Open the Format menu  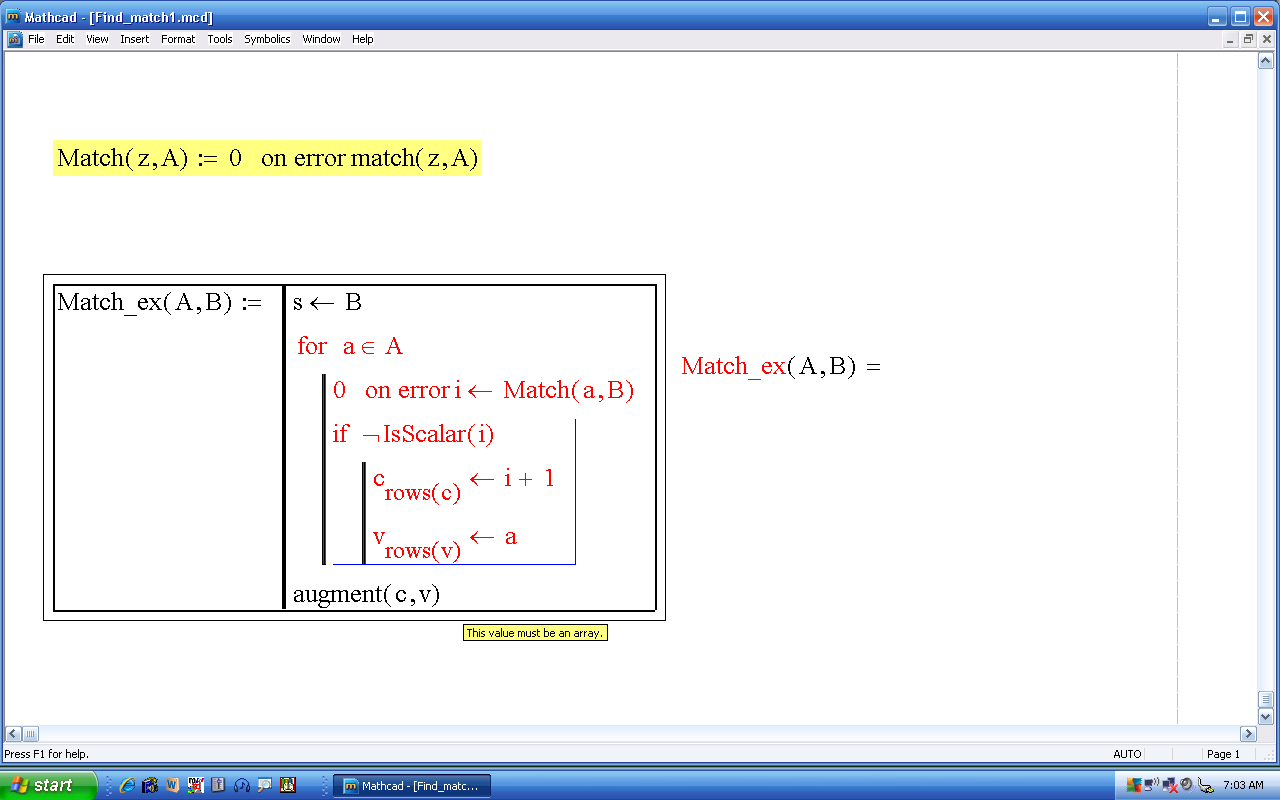click(x=178, y=39)
